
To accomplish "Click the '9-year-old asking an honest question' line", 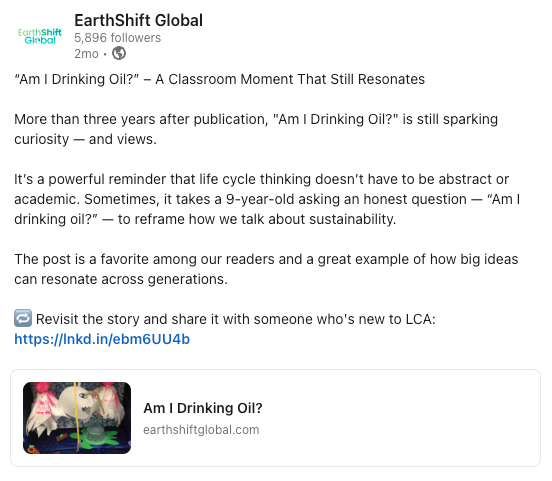I will (267, 199).
